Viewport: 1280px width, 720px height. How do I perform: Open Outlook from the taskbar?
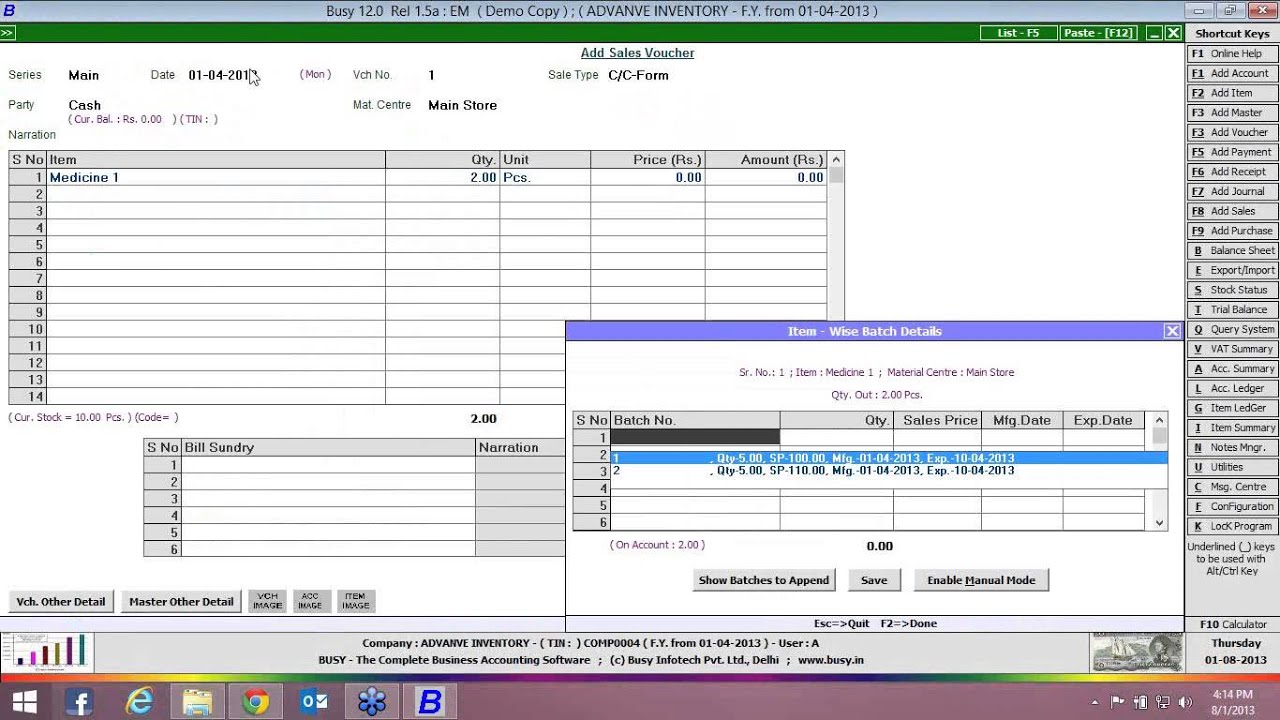tap(314, 702)
